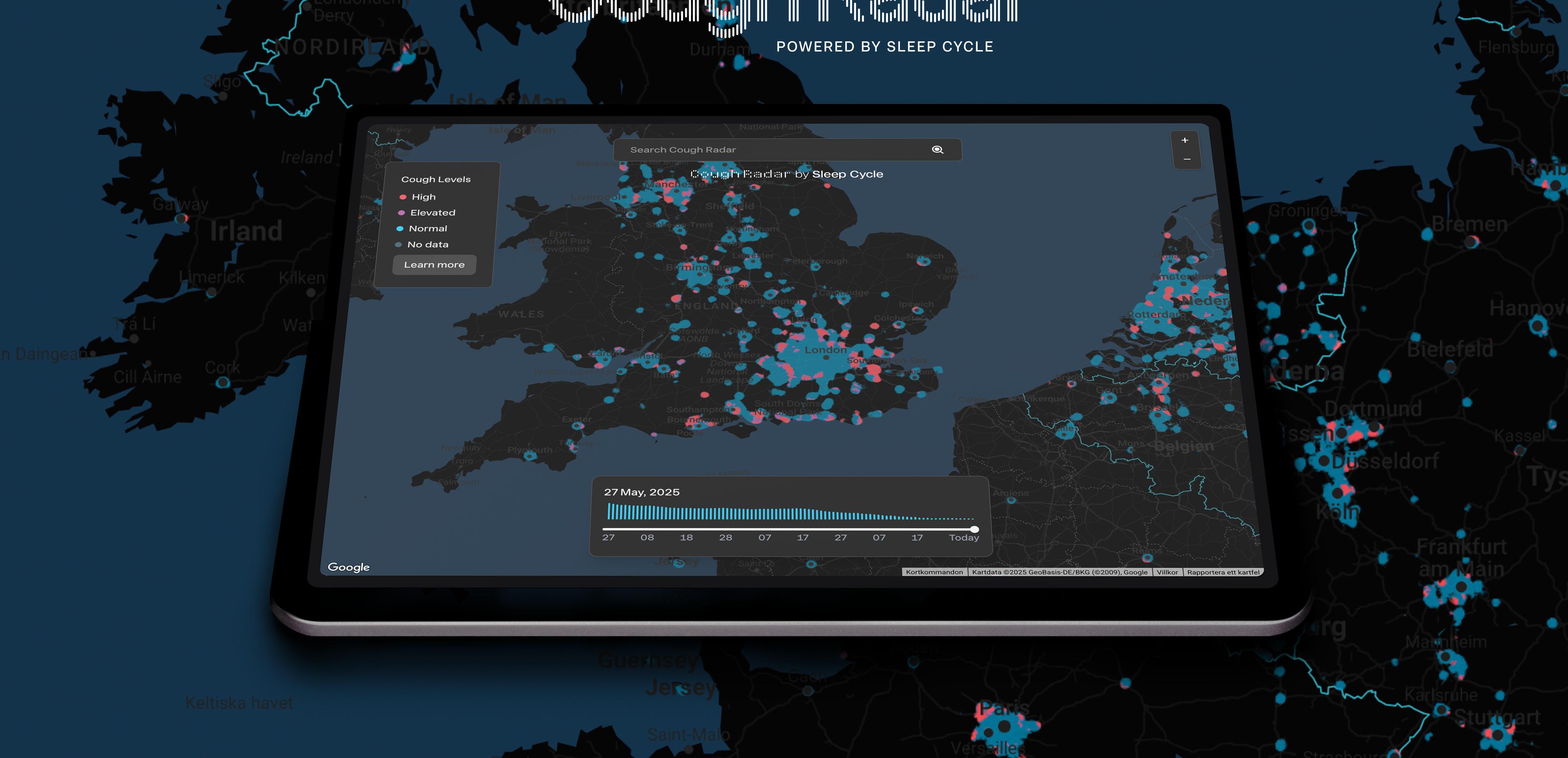Viewport: 1568px width, 758px height.
Task: Zoom out with the minus button
Action: 1186,159
